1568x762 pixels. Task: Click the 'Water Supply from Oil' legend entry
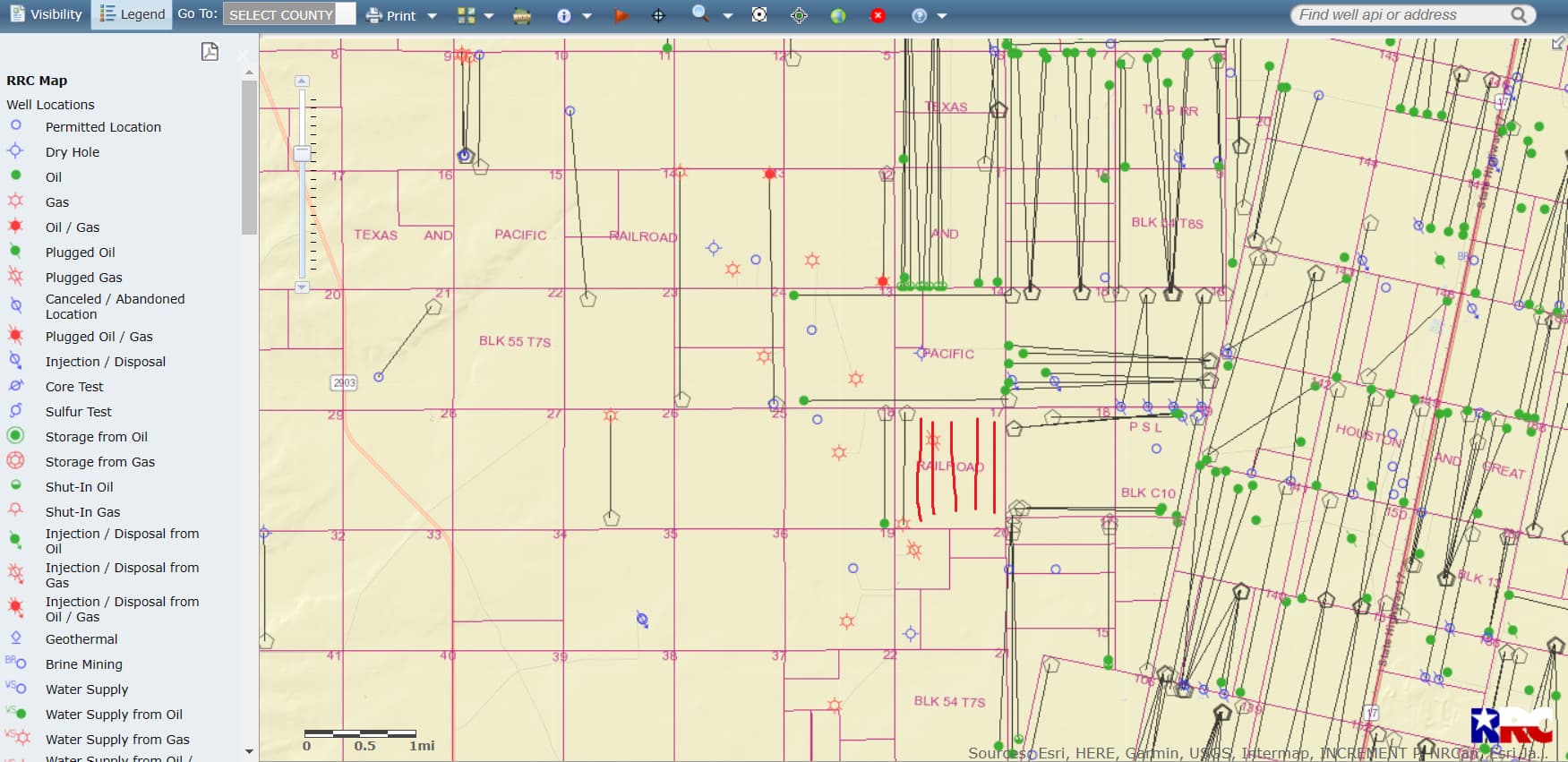(114, 715)
